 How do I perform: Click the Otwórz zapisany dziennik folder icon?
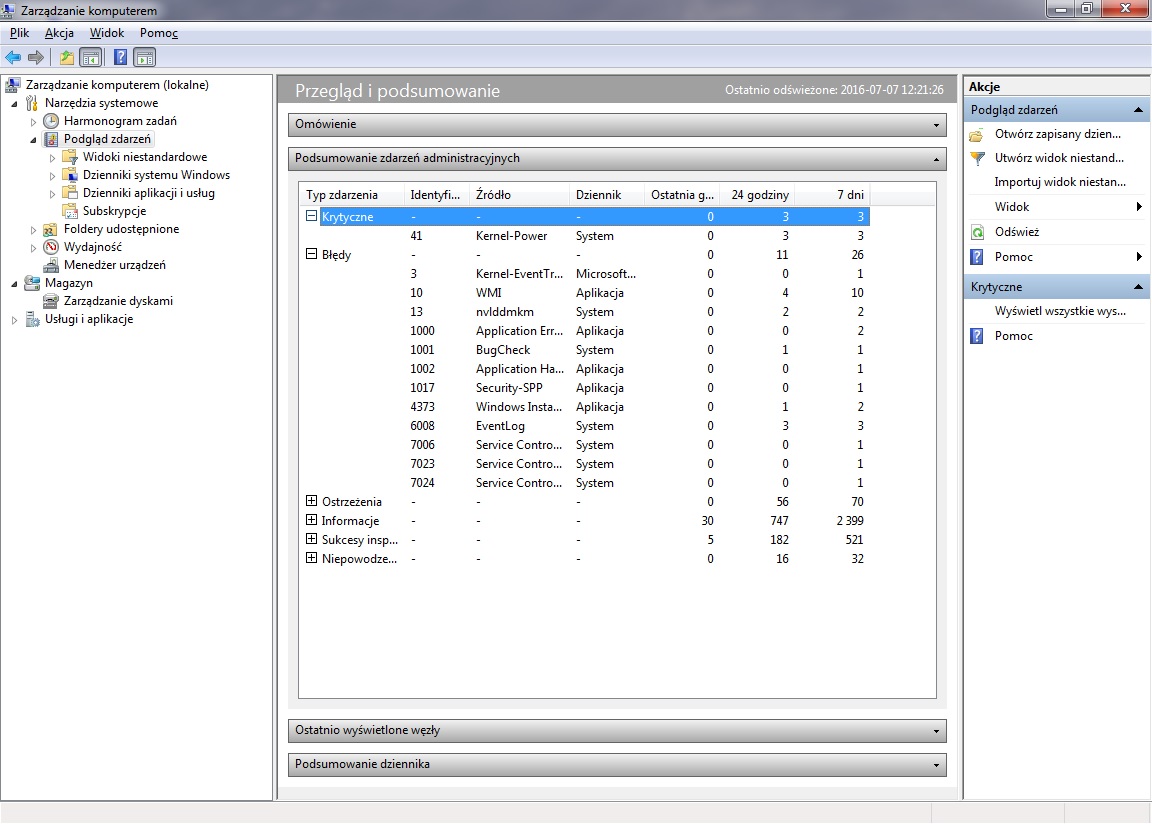[976, 134]
